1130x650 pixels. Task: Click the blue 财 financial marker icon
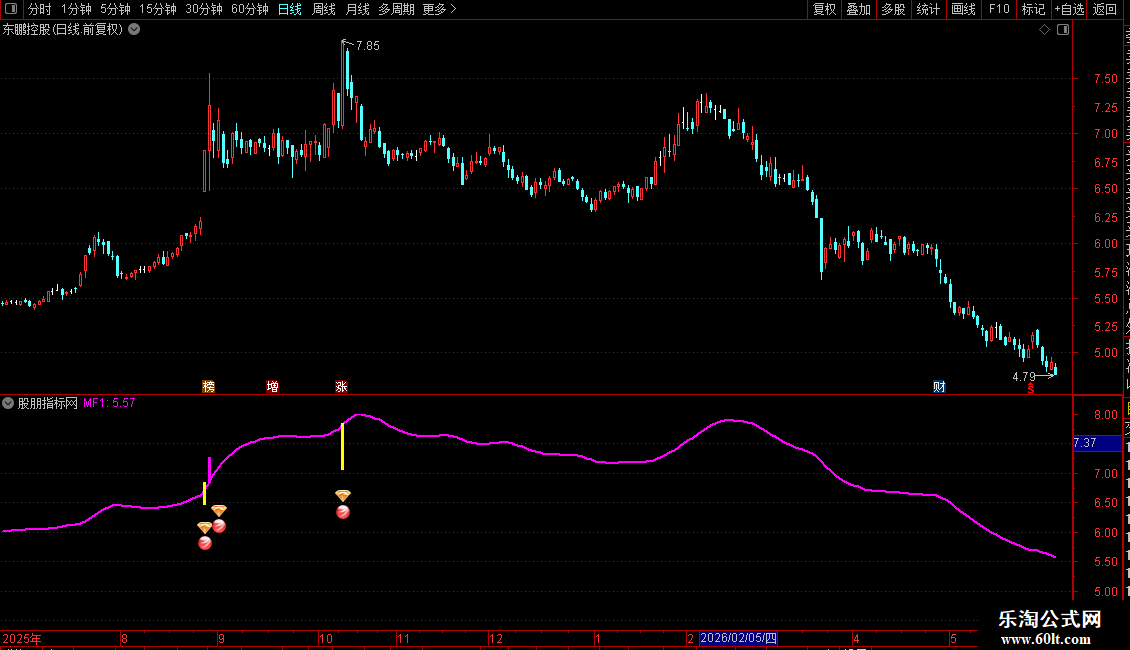pyautogui.click(x=939, y=386)
